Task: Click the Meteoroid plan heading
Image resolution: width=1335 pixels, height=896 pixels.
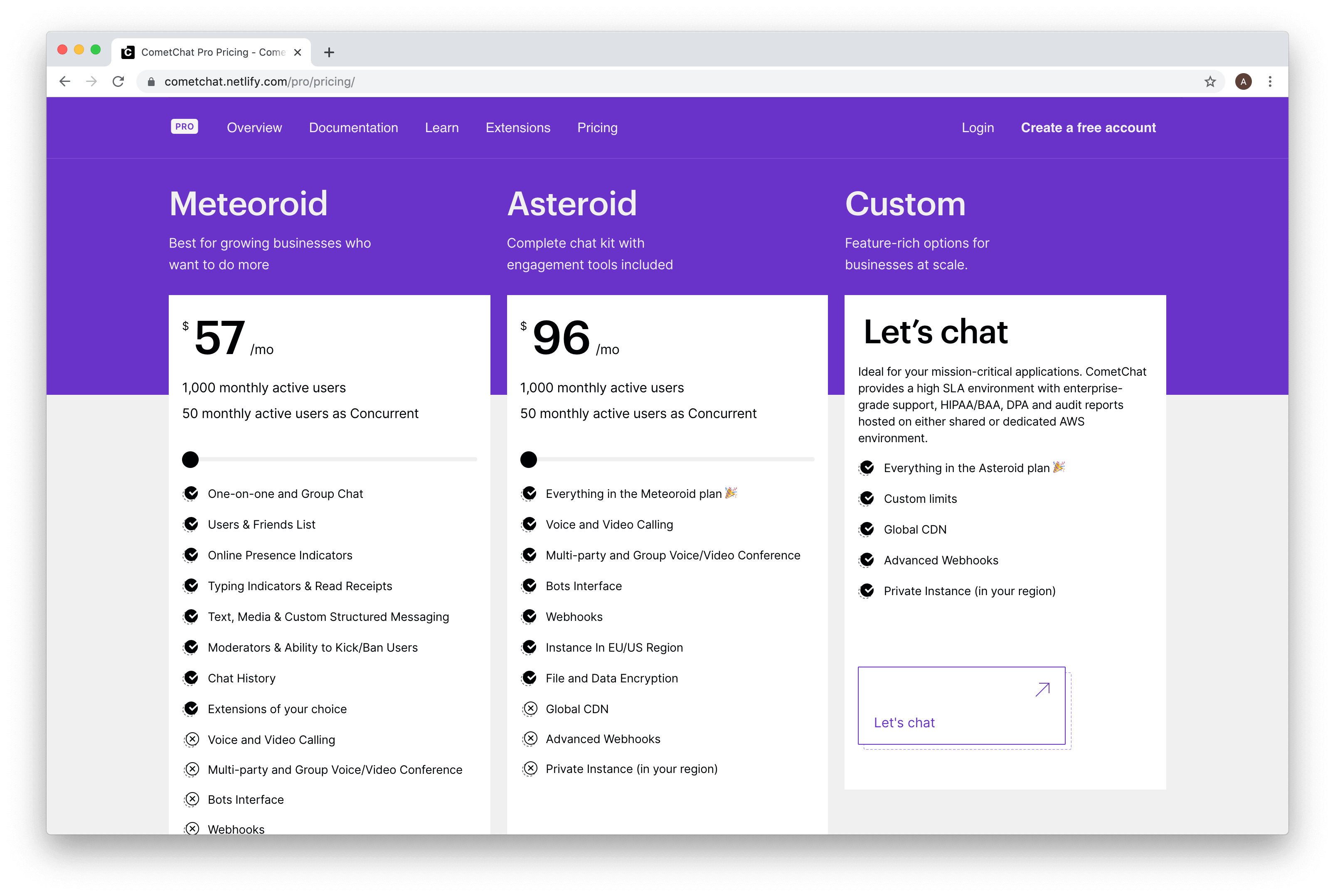Action: pyautogui.click(x=248, y=204)
